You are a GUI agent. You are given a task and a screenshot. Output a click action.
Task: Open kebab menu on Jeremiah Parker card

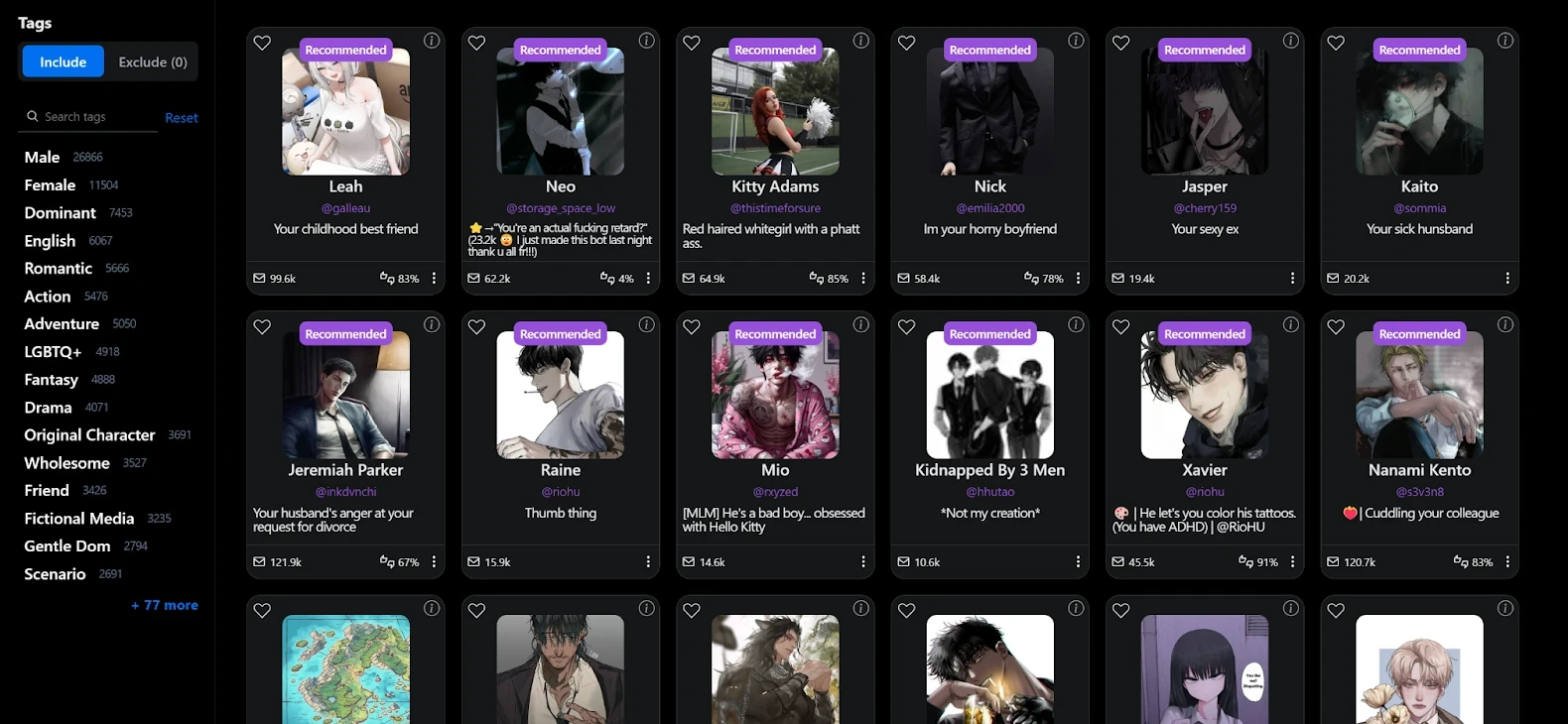(434, 562)
